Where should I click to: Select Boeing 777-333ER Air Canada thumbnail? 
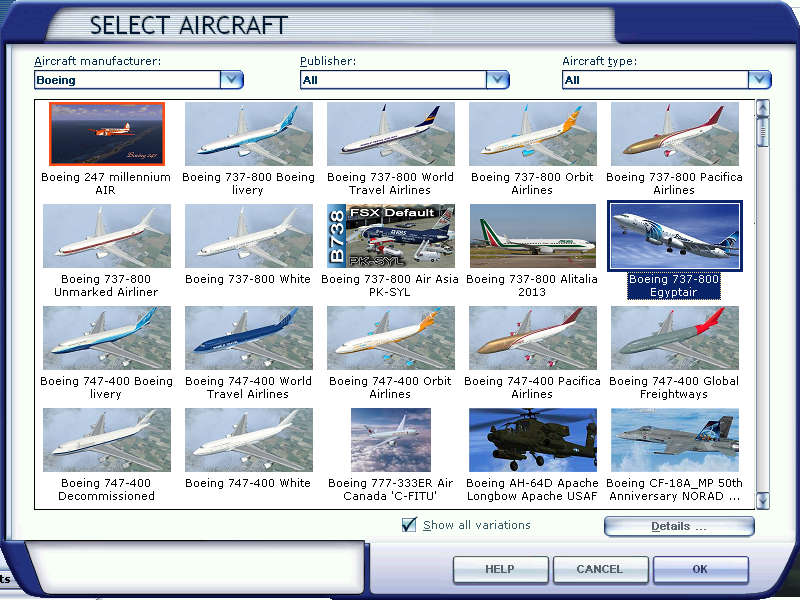pos(390,440)
